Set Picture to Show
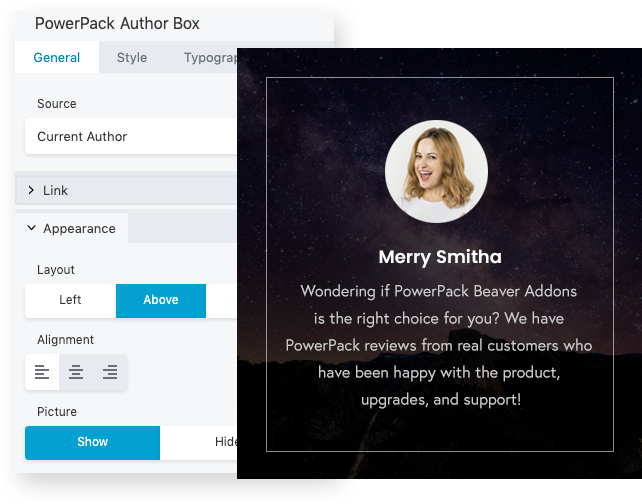The height and width of the screenshot is (504, 642). coord(93,443)
